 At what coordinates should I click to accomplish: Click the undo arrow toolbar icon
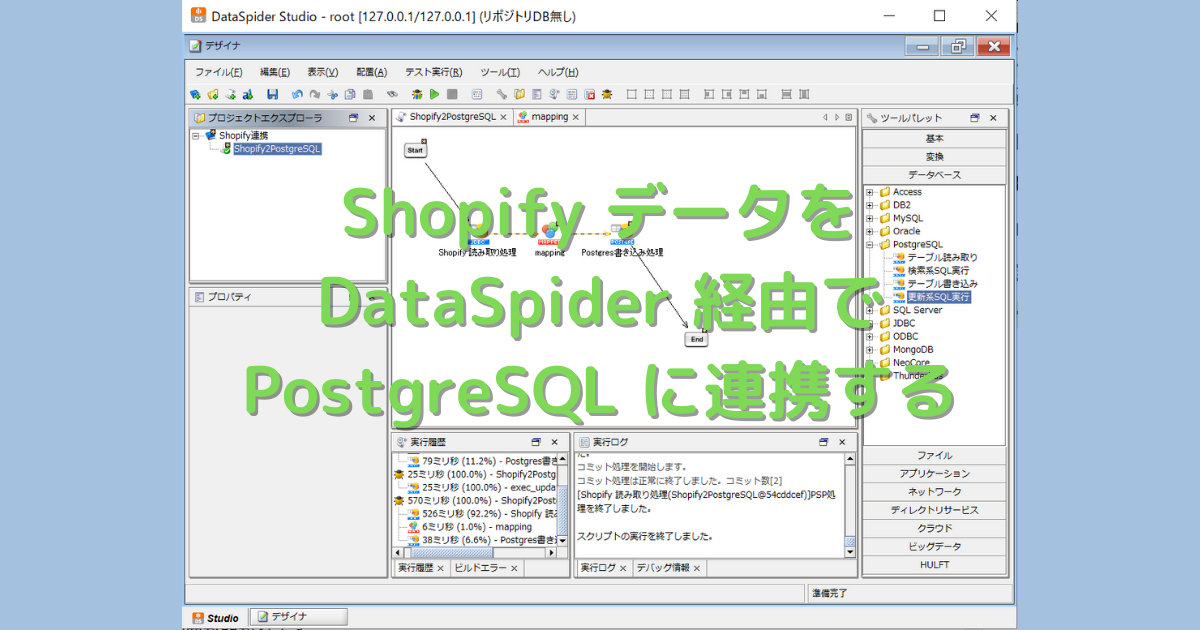click(x=298, y=94)
